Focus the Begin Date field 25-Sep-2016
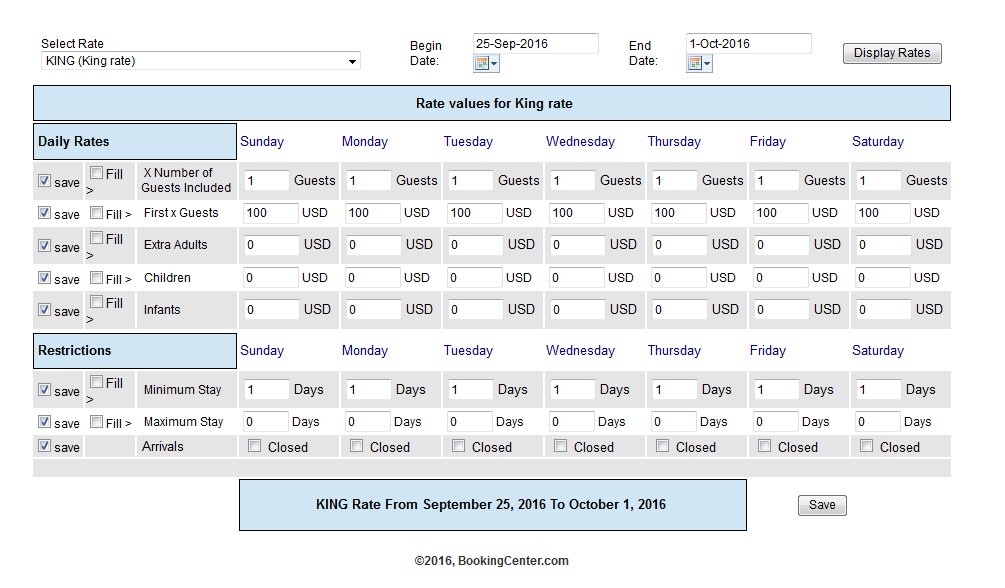This screenshot has height=588, width=1005. [x=535, y=44]
